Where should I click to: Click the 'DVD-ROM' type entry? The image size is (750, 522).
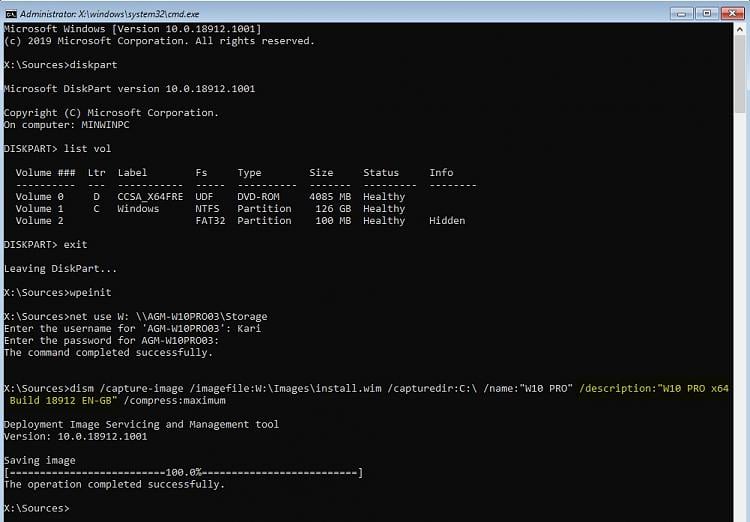(258, 197)
